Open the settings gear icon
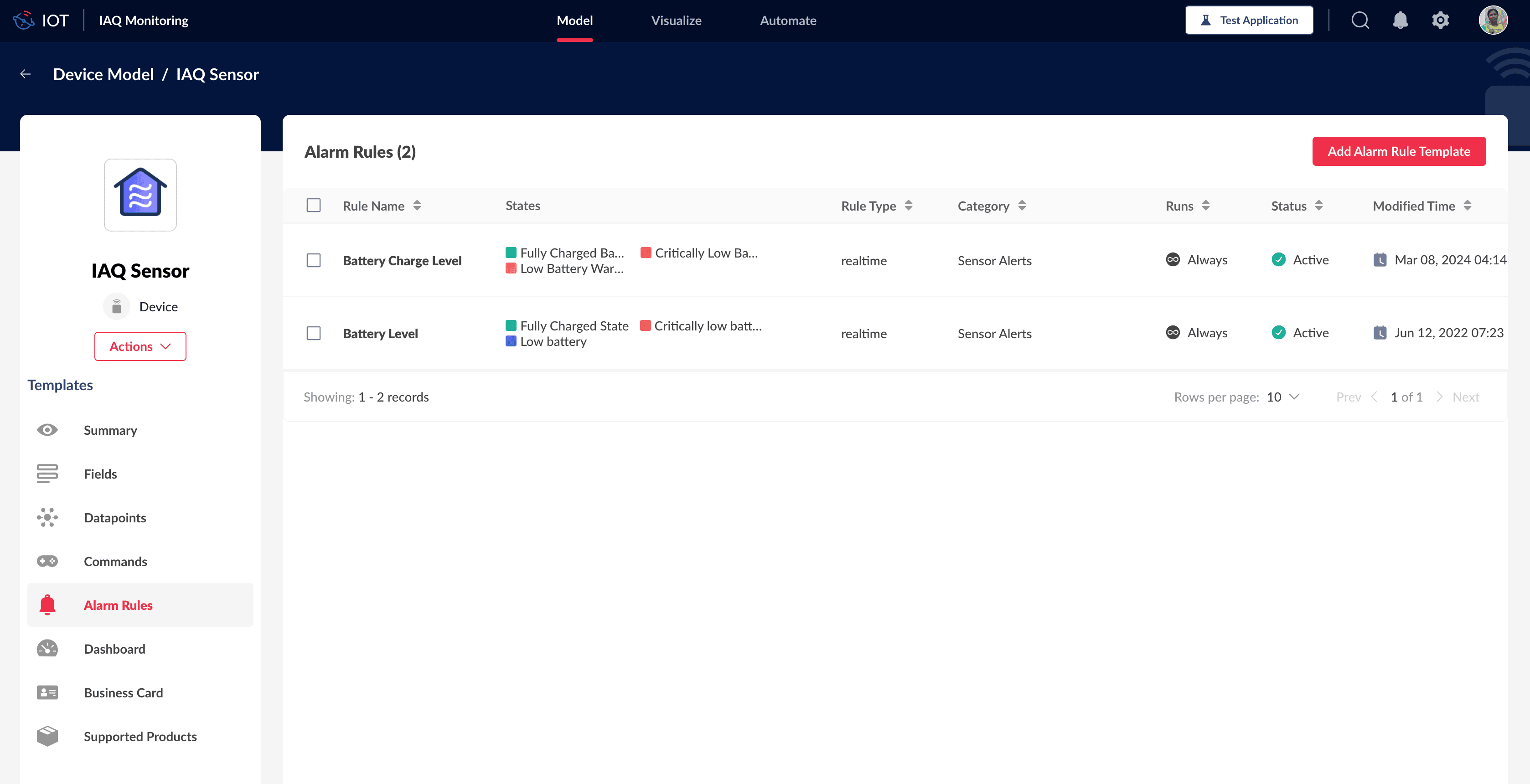The height and width of the screenshot is (784, 1530). tap(1440, 21)
